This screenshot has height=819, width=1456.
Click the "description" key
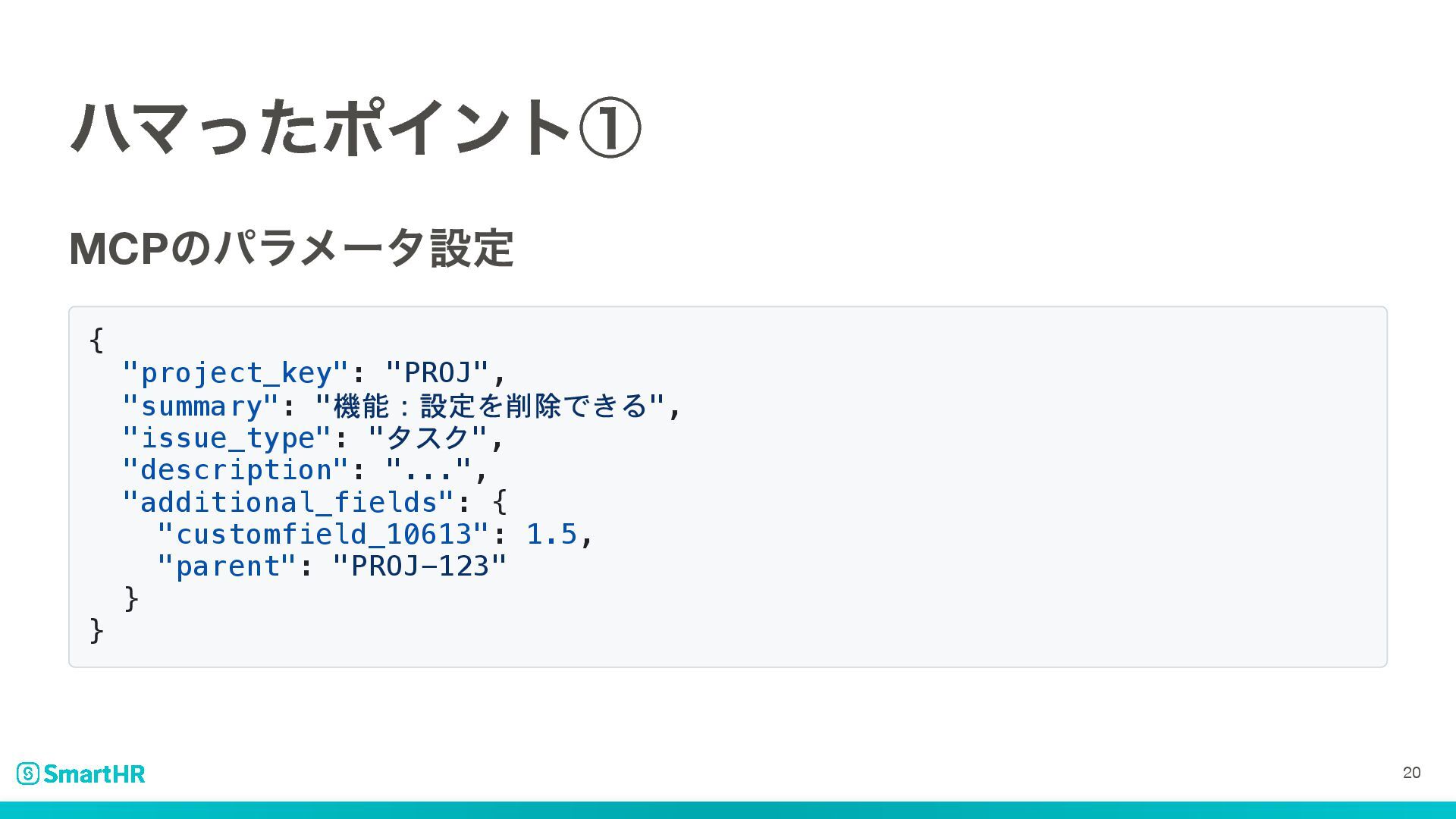235,470
